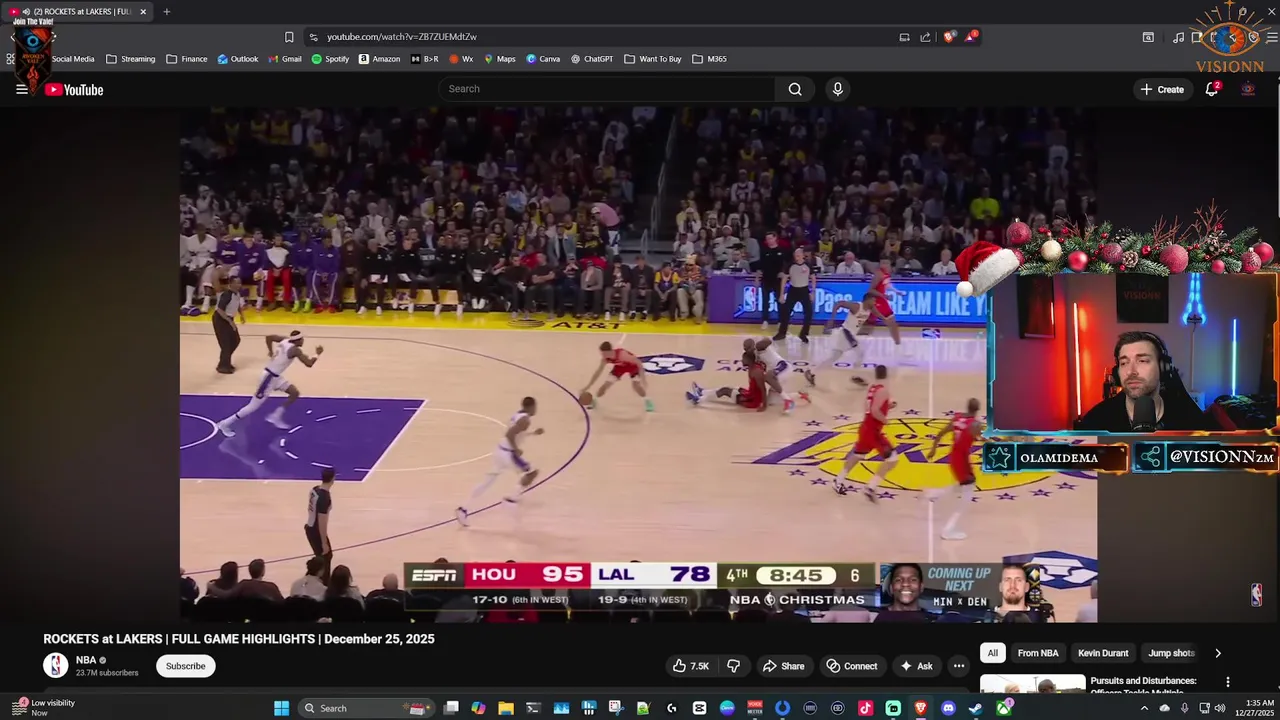Open Maps bookmark
This screenshot has height=720, width=1280.
pos(499,59)
